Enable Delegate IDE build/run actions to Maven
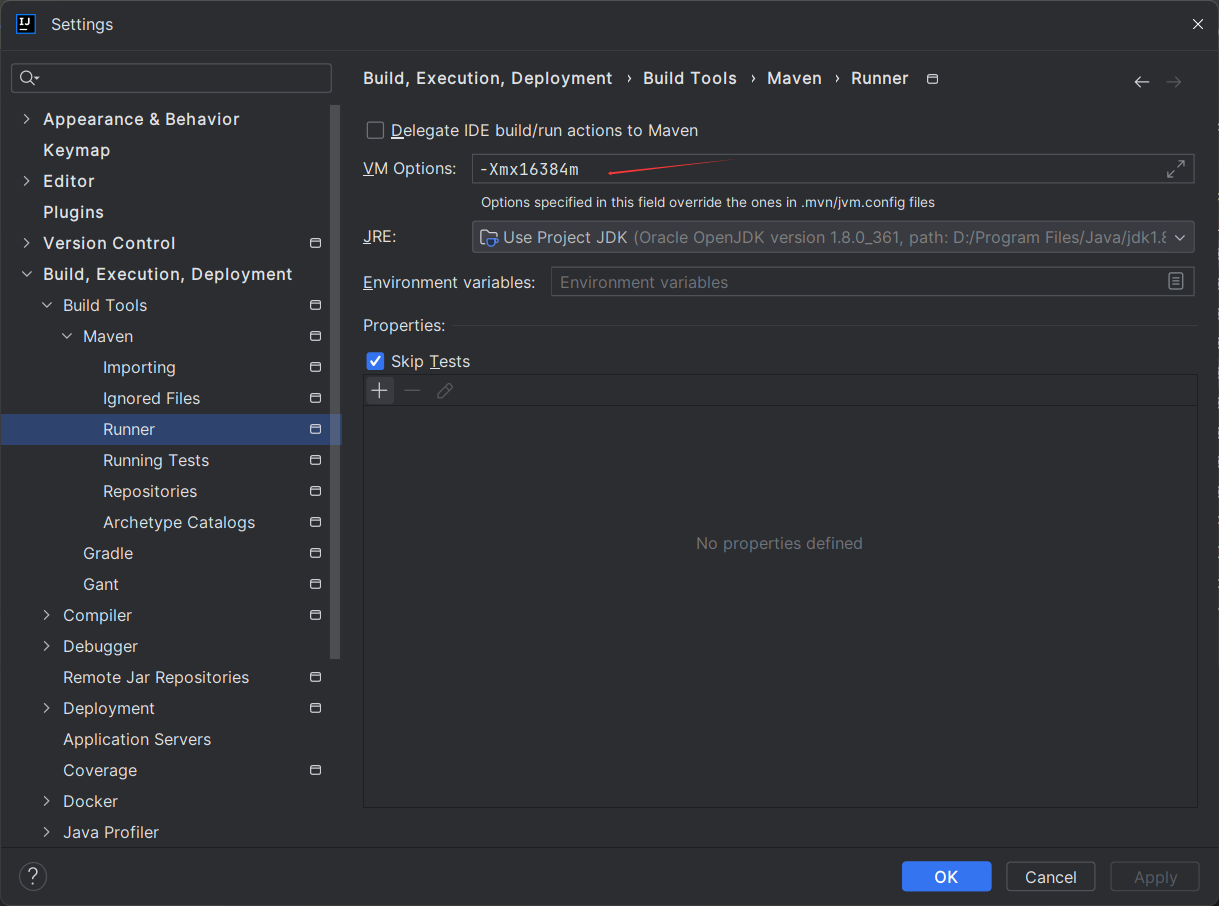This screenshot has height=906, width=1219. tap(375, 130)
